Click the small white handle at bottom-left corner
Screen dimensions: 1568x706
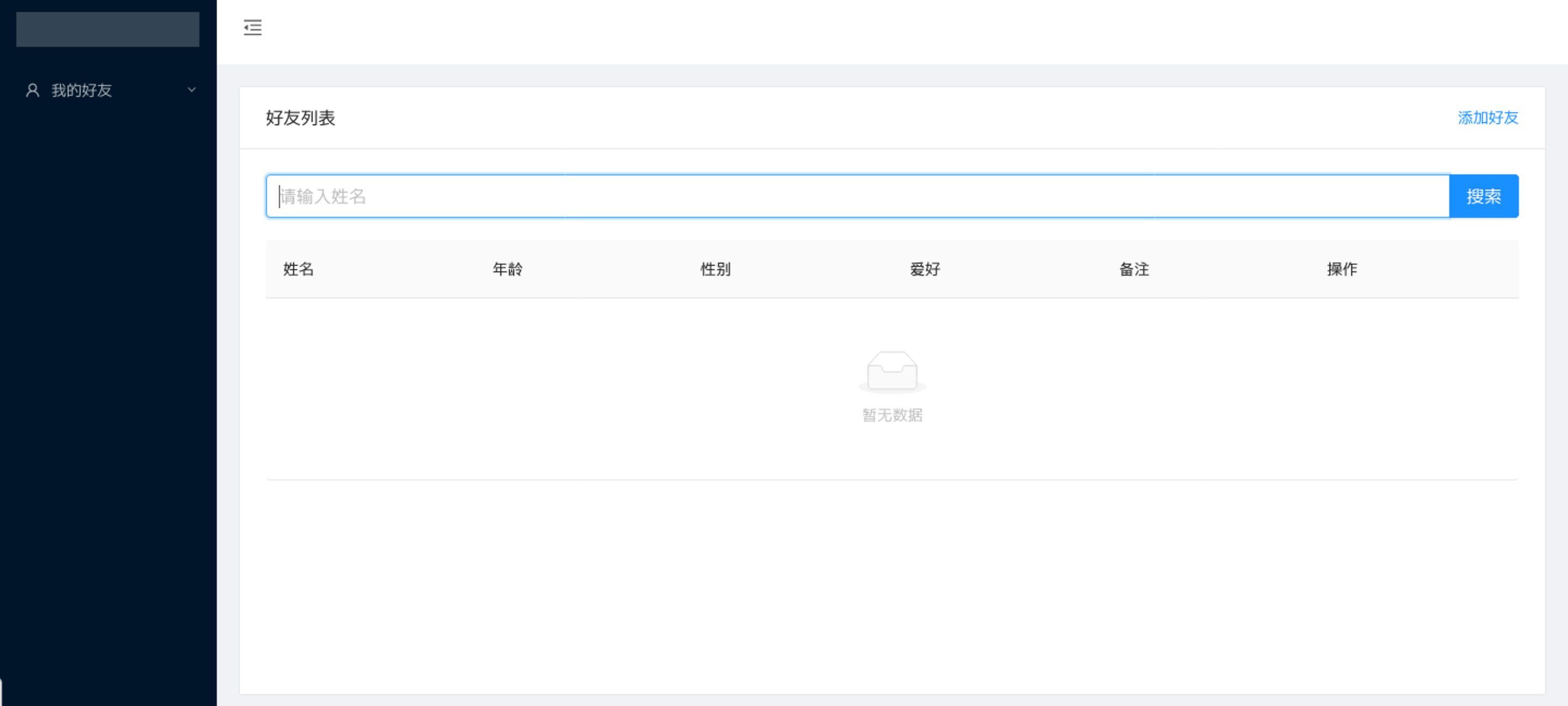1,692
